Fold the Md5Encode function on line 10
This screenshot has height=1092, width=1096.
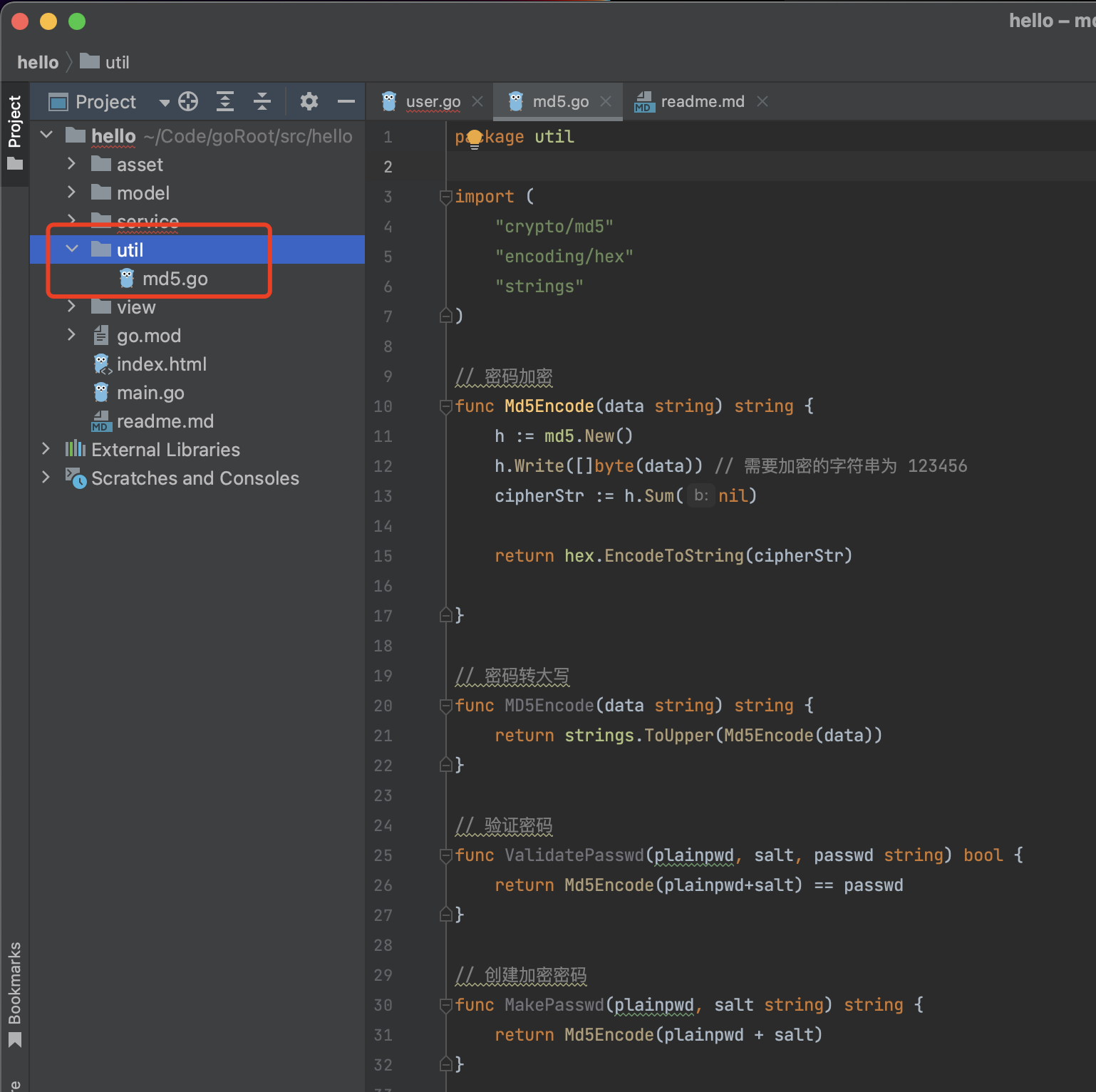(x=445, y=406)
